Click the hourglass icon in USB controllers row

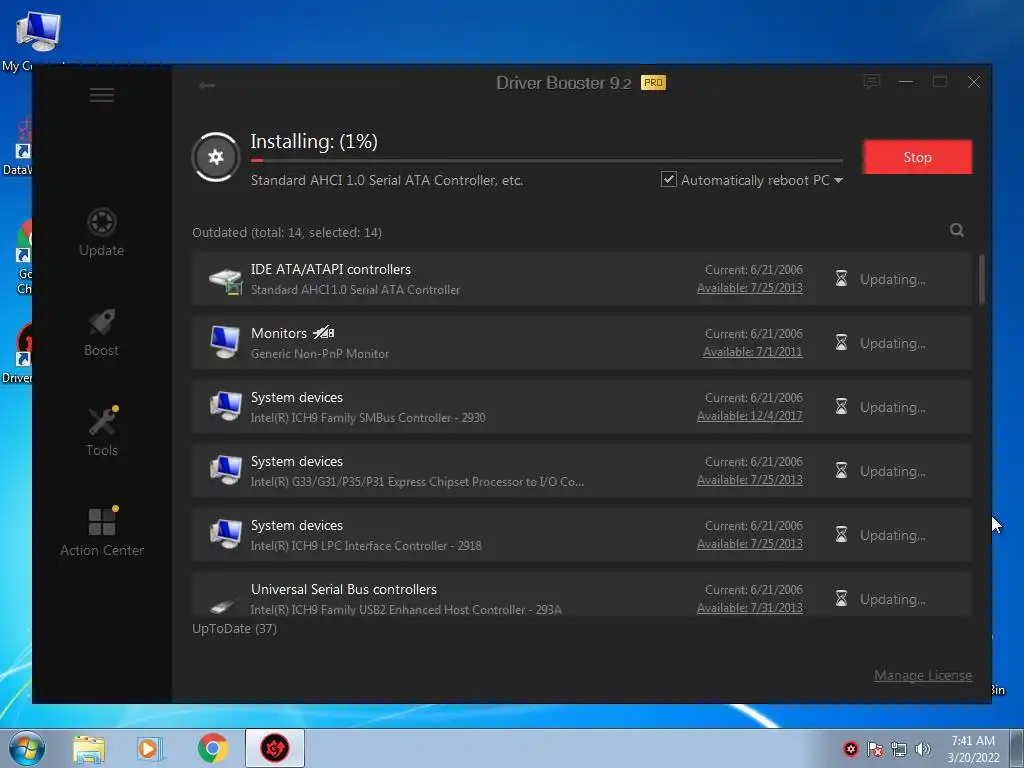click(841, 599)
